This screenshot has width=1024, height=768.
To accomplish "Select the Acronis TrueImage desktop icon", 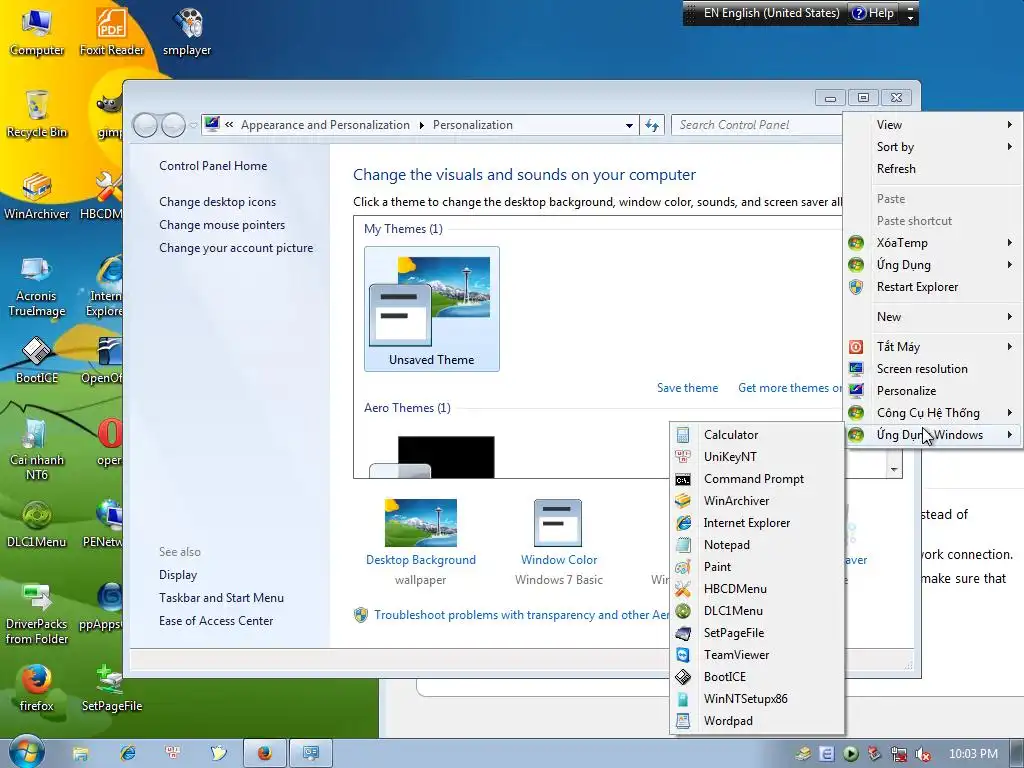I will [x=37, y=286].
